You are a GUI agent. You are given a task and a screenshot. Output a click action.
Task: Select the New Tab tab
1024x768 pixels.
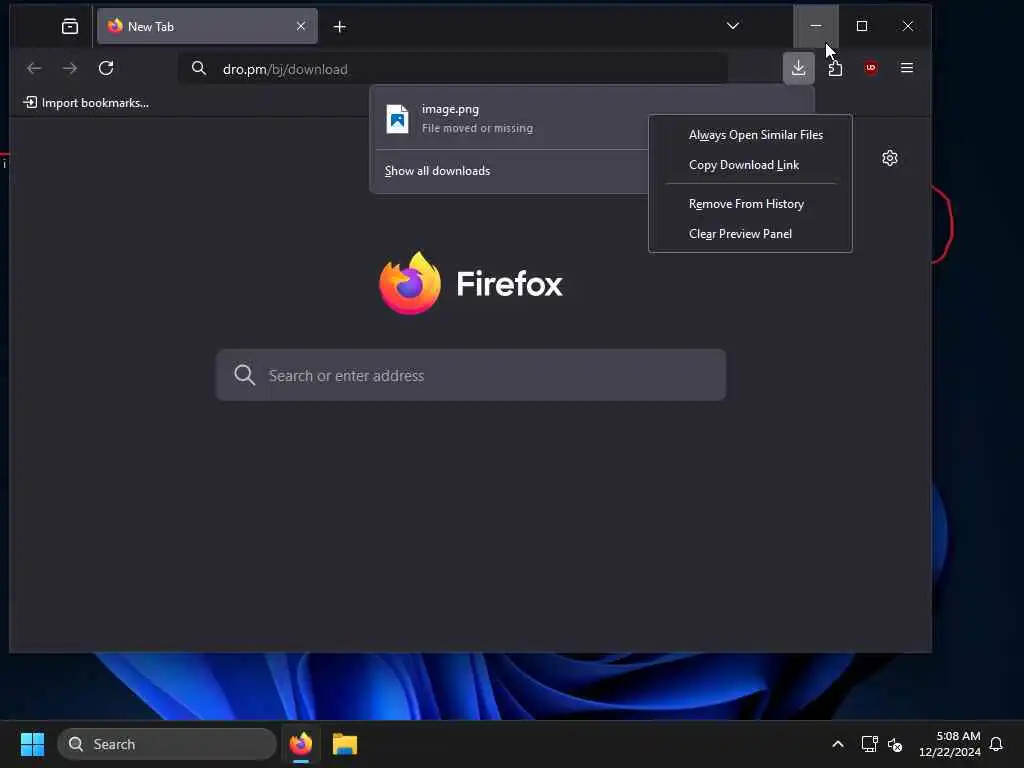207,26
